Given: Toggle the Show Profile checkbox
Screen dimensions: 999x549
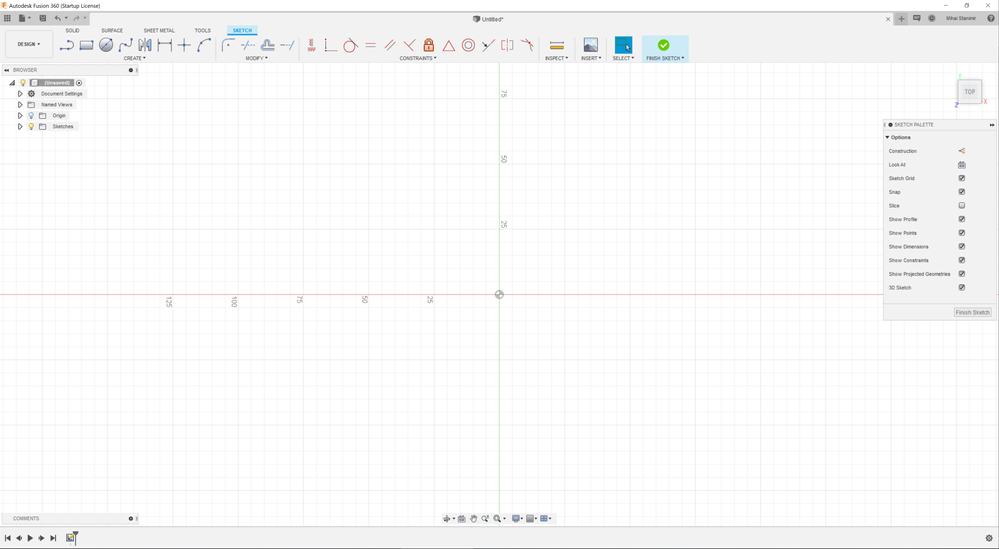Looking at the screenshot, I should pos(961,219).
